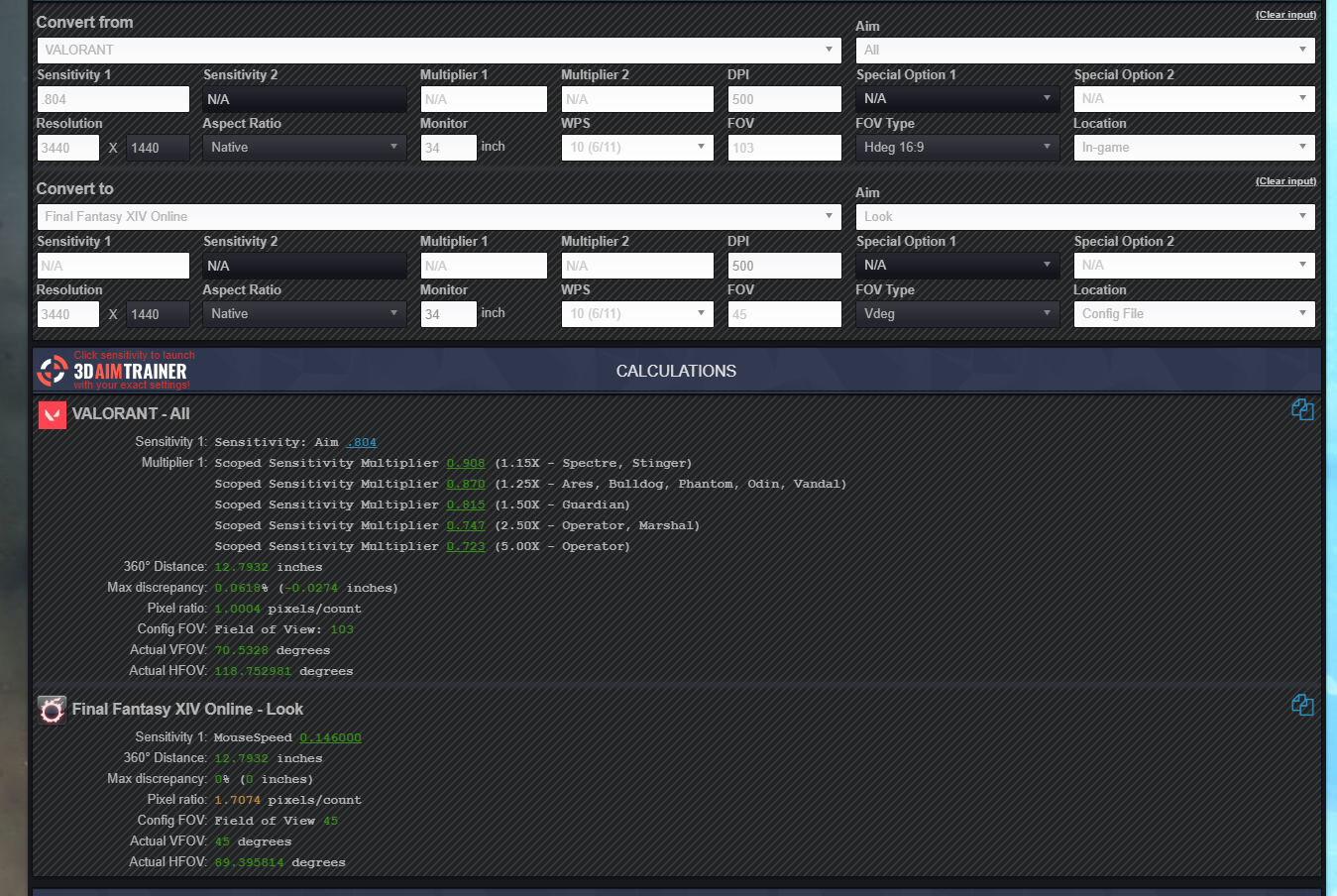Open Convert from Special Option 1 dropdown
1337x896 pixels.
(957, 98)
